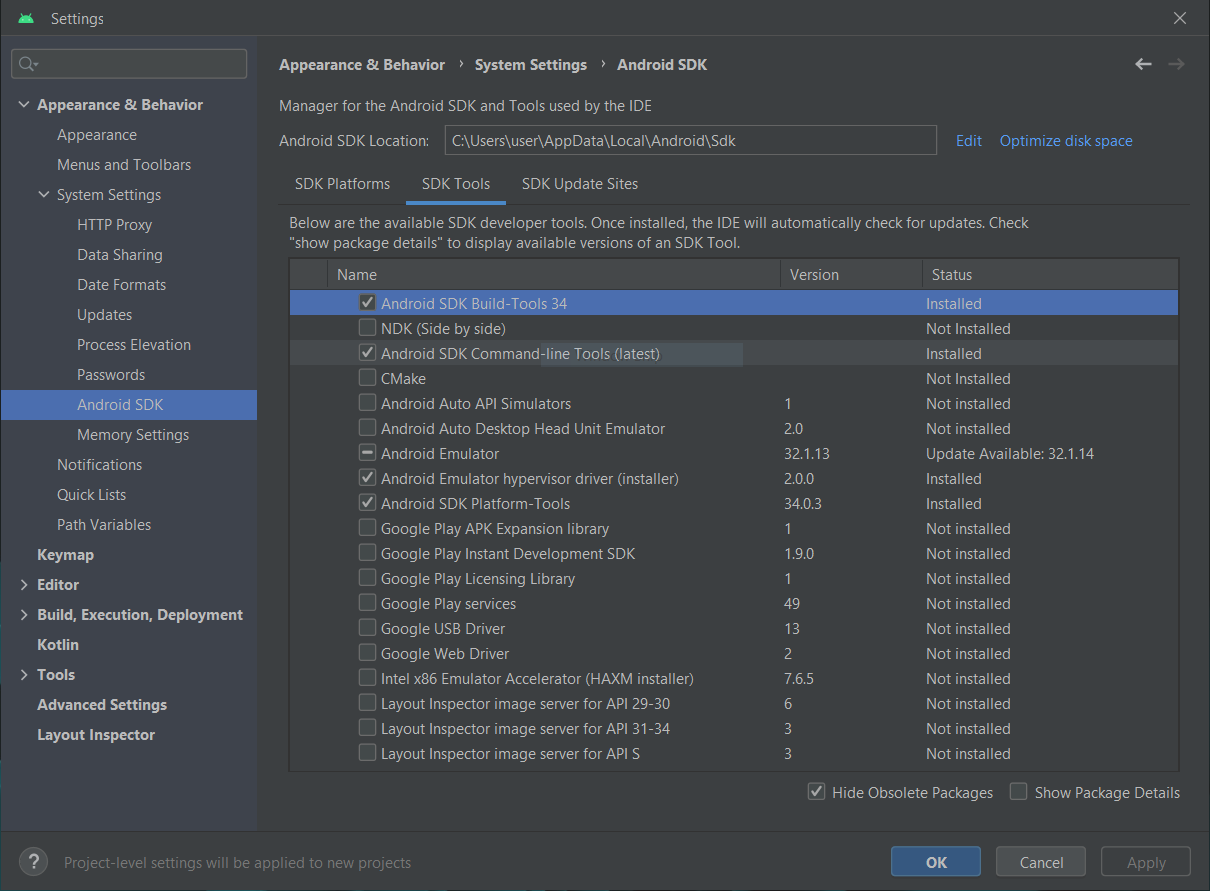Click the back navigation arrow icon
The height and width of the screenshot is (891, 1210).
(1143, 64)
